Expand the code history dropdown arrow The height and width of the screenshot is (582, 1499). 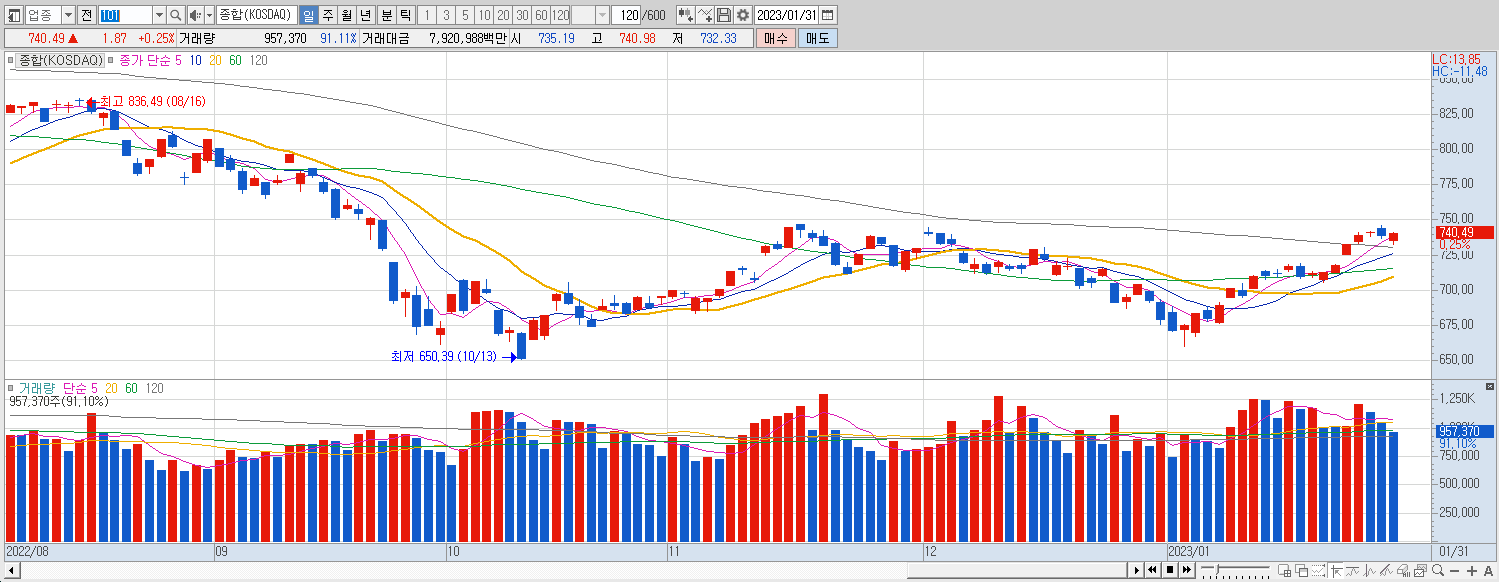(x=159, y=15)
